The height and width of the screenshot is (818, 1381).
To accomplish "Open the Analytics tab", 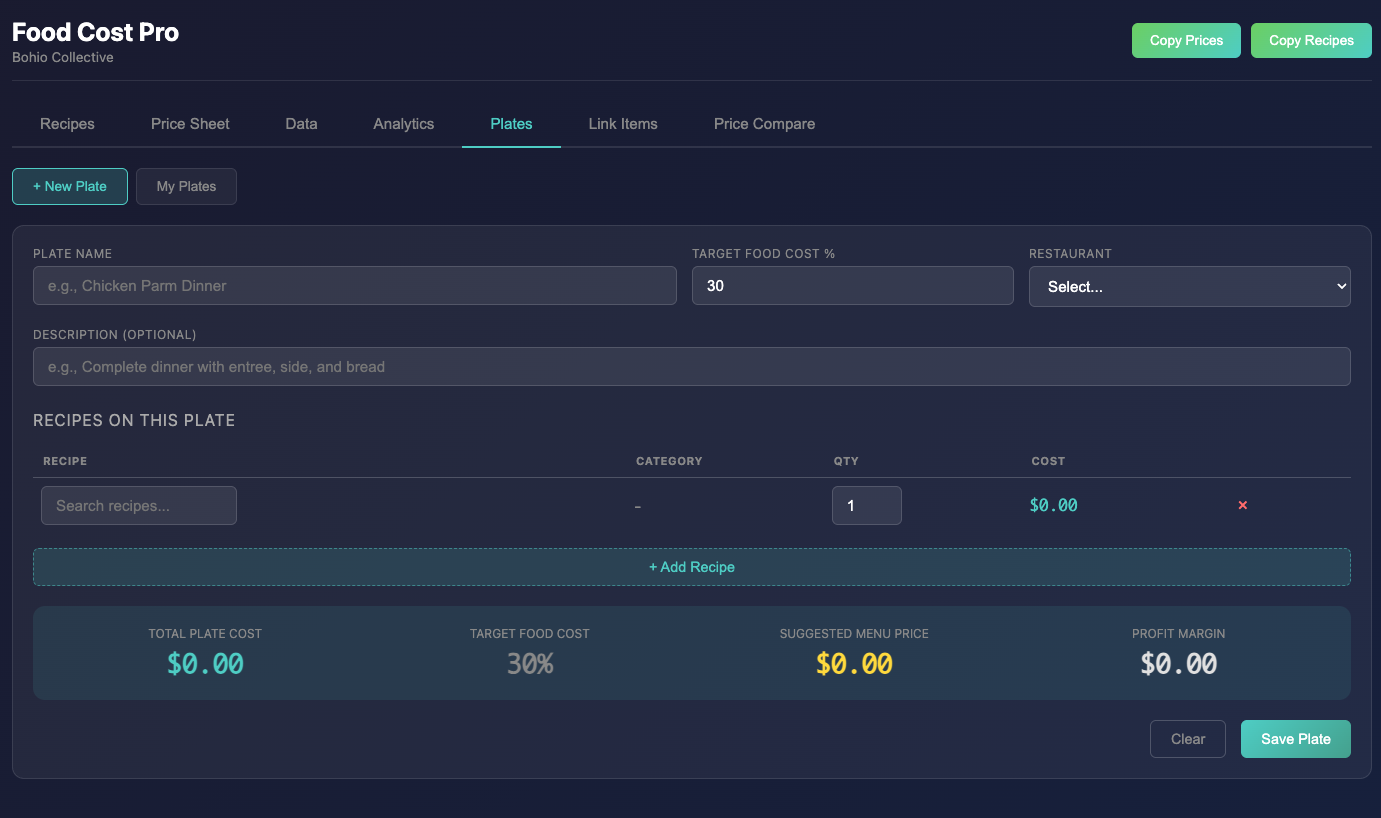I will coord(404,124).
